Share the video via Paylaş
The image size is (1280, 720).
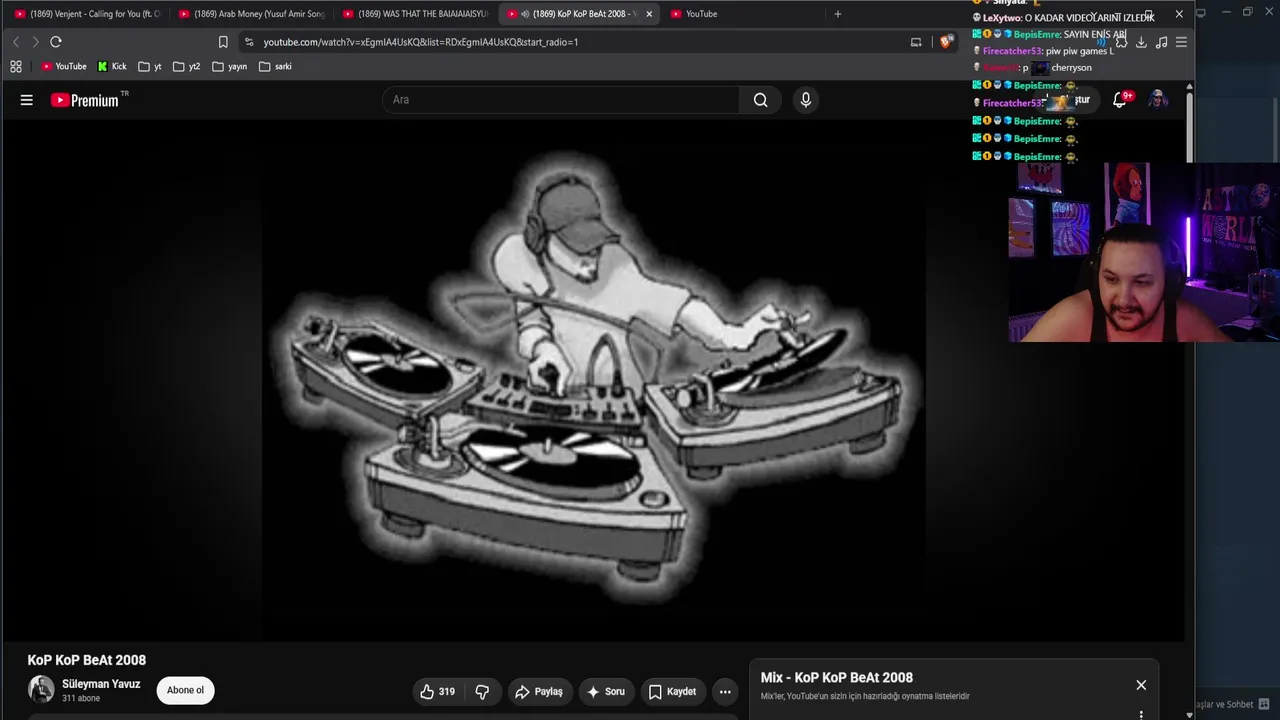click(x=539, y=692)
